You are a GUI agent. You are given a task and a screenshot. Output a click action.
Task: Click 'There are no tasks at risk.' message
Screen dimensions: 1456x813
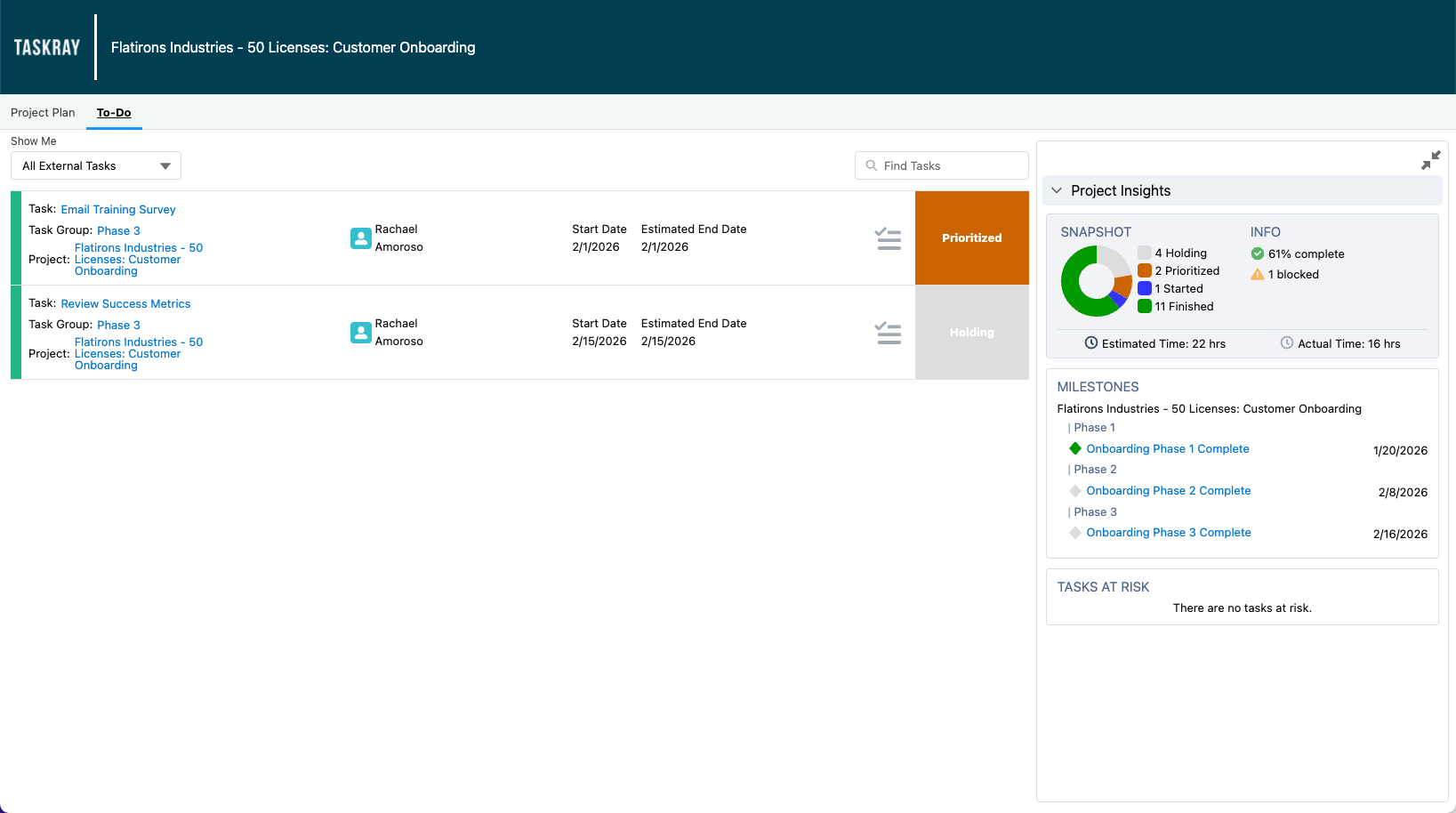point(1243,608)
